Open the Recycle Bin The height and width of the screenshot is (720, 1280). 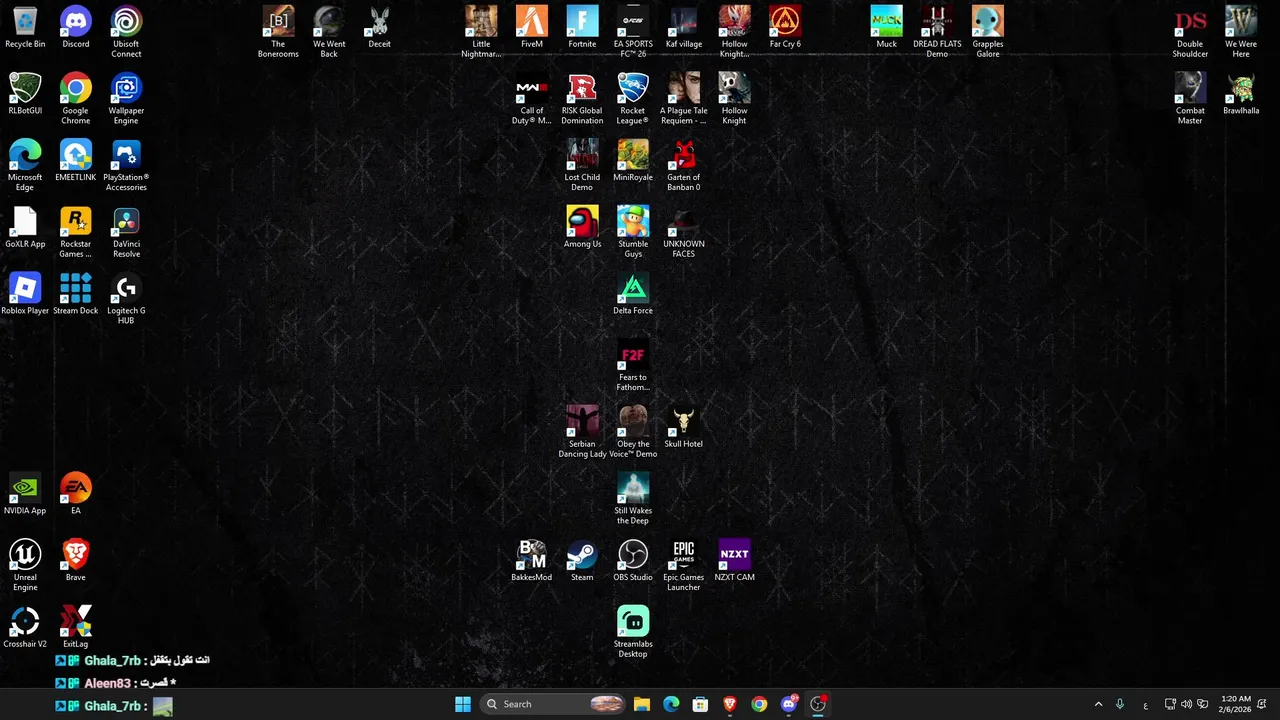pos(25,28)
